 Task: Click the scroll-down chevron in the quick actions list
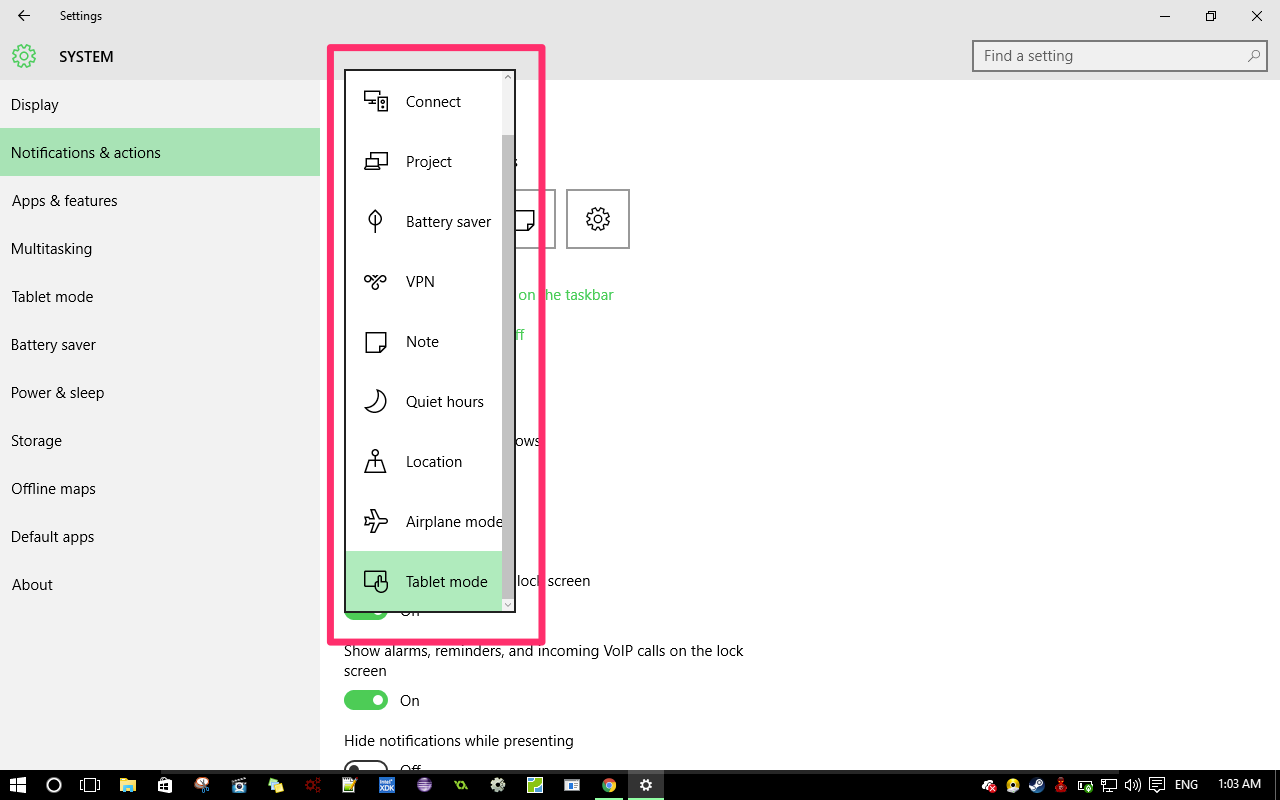[507, 605]
